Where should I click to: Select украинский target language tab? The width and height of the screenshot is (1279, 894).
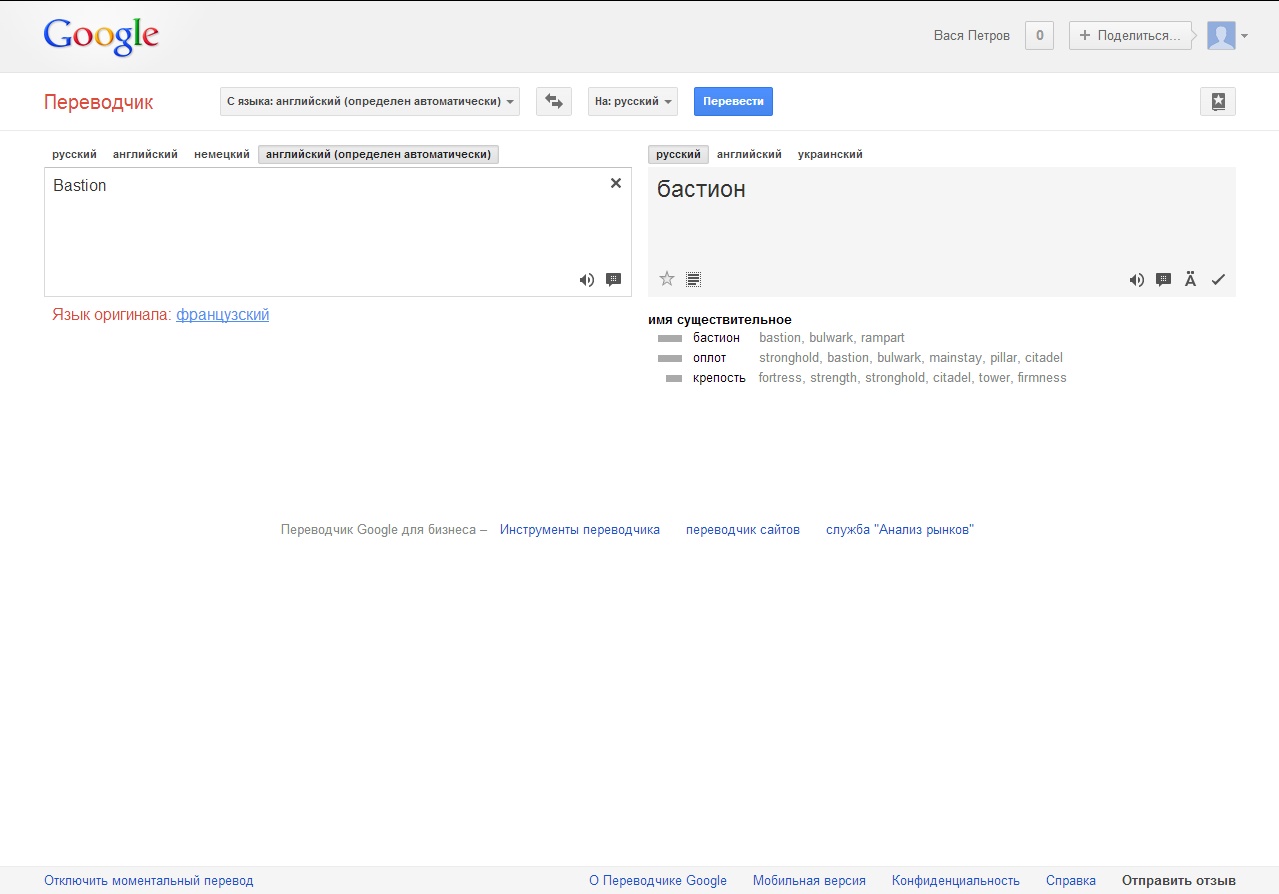click(830, 154)
